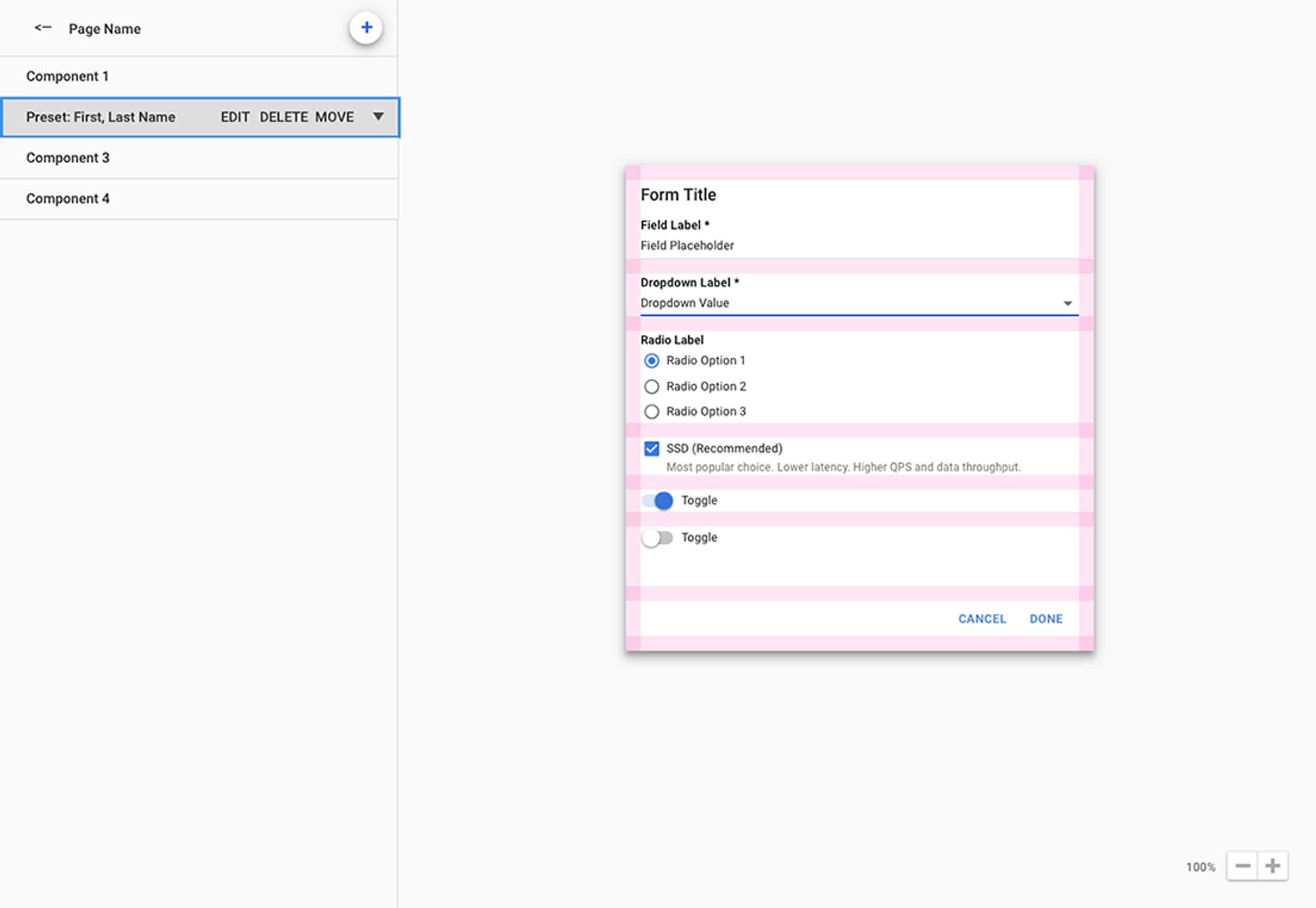Select Radio Option 2
Viewport: 1316px width, 908px height.
tap(651, 386)
